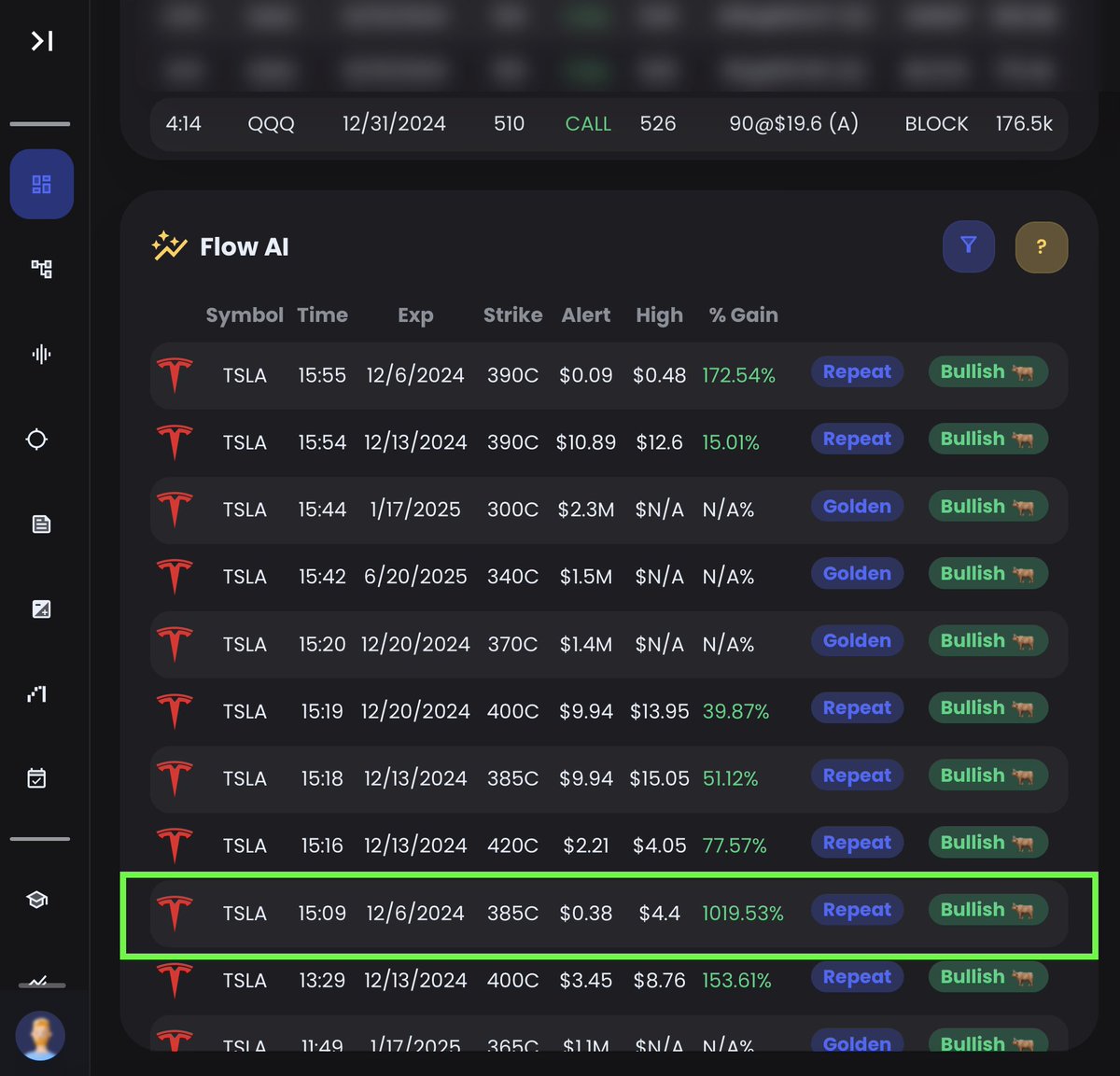This screenshot has width=1120, height=1076.
Task: Open the calendar check icon in sidebar
Action: click(x=37, y=778)
